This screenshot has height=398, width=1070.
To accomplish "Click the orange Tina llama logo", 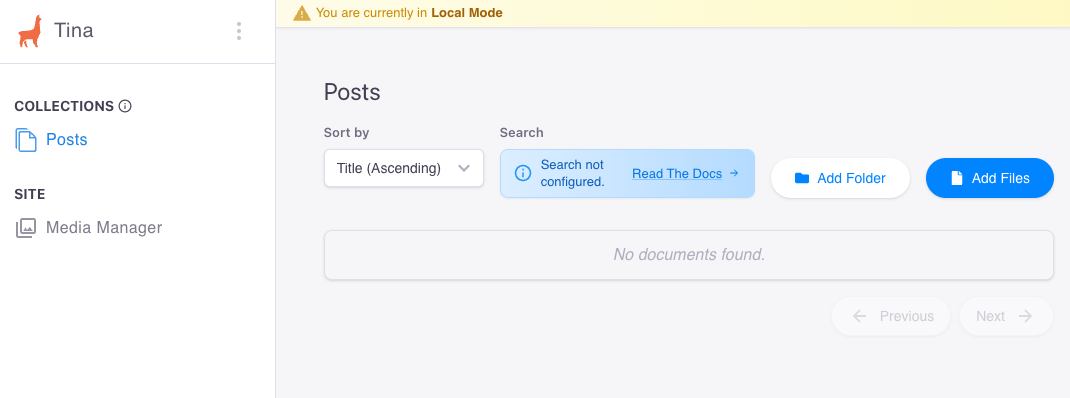I will point(29,31).
